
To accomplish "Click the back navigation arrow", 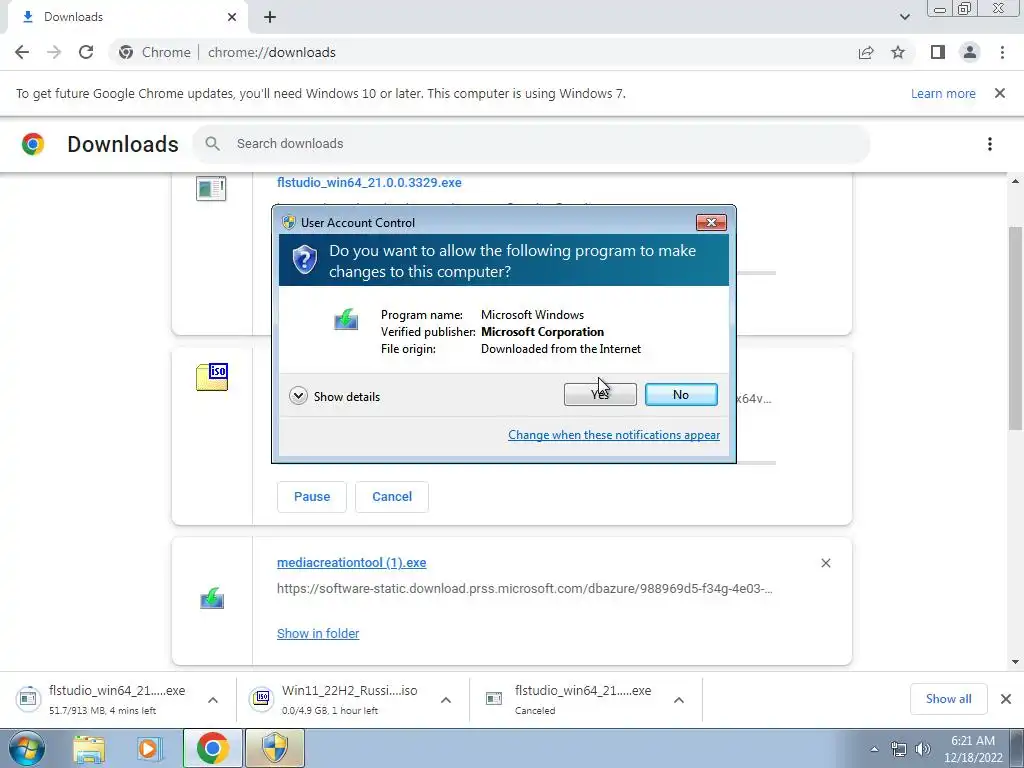I will click(x=22, y=52).
